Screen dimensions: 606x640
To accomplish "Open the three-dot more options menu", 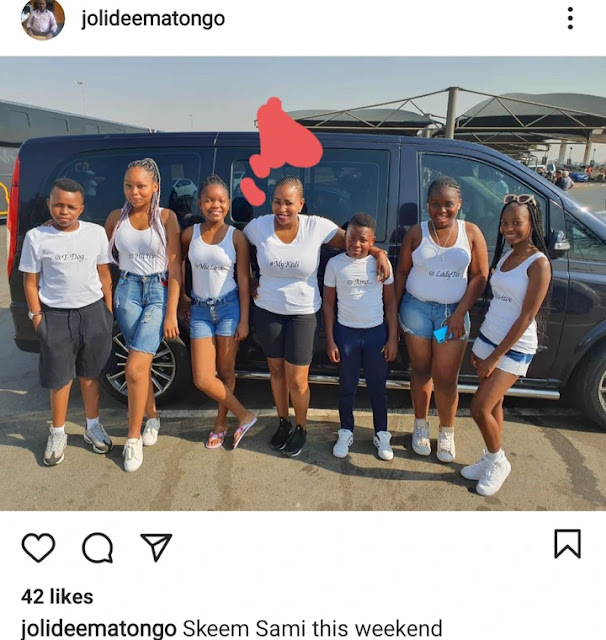I will coord(570,18).
